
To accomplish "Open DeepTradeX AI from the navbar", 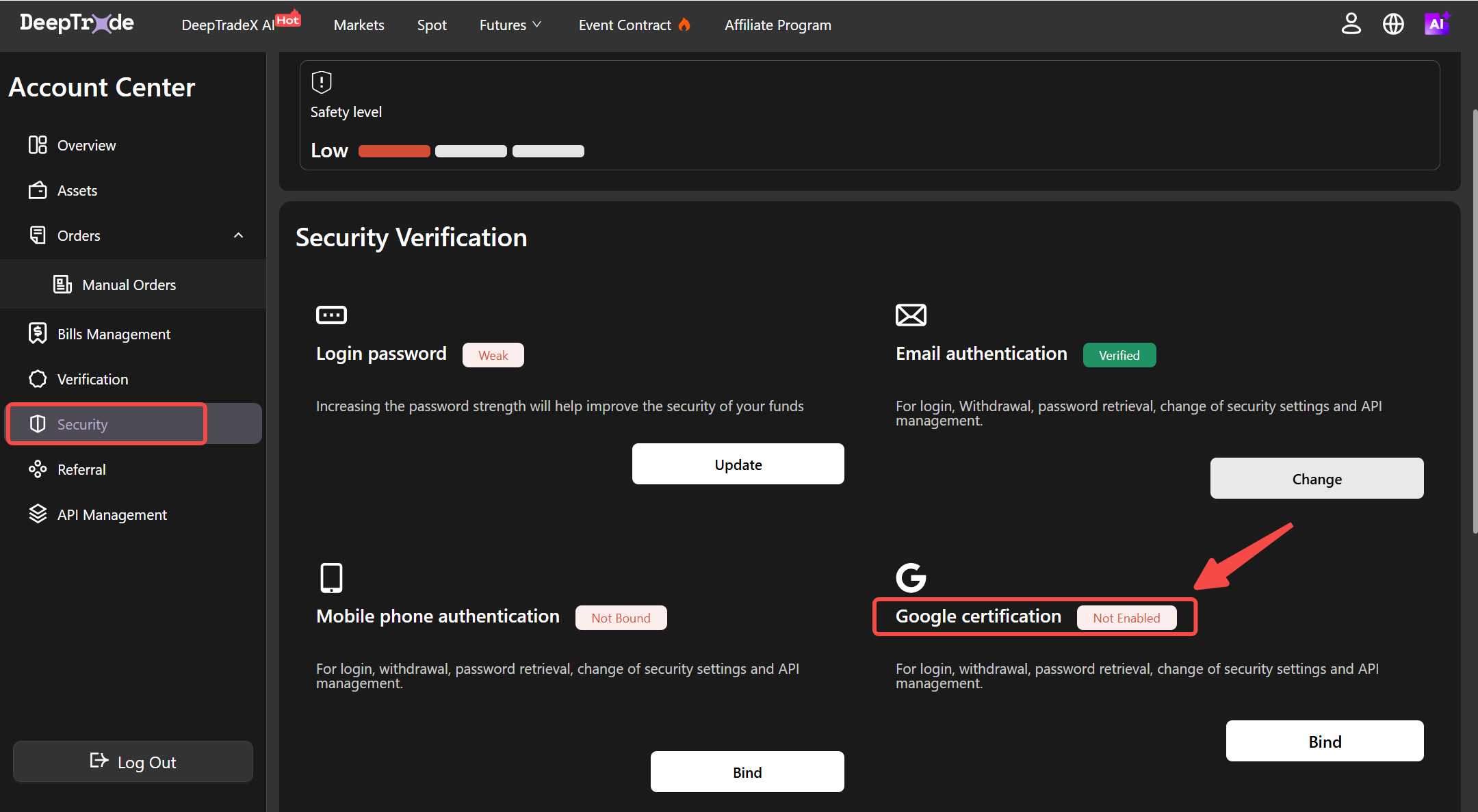I will click(228, 25).
